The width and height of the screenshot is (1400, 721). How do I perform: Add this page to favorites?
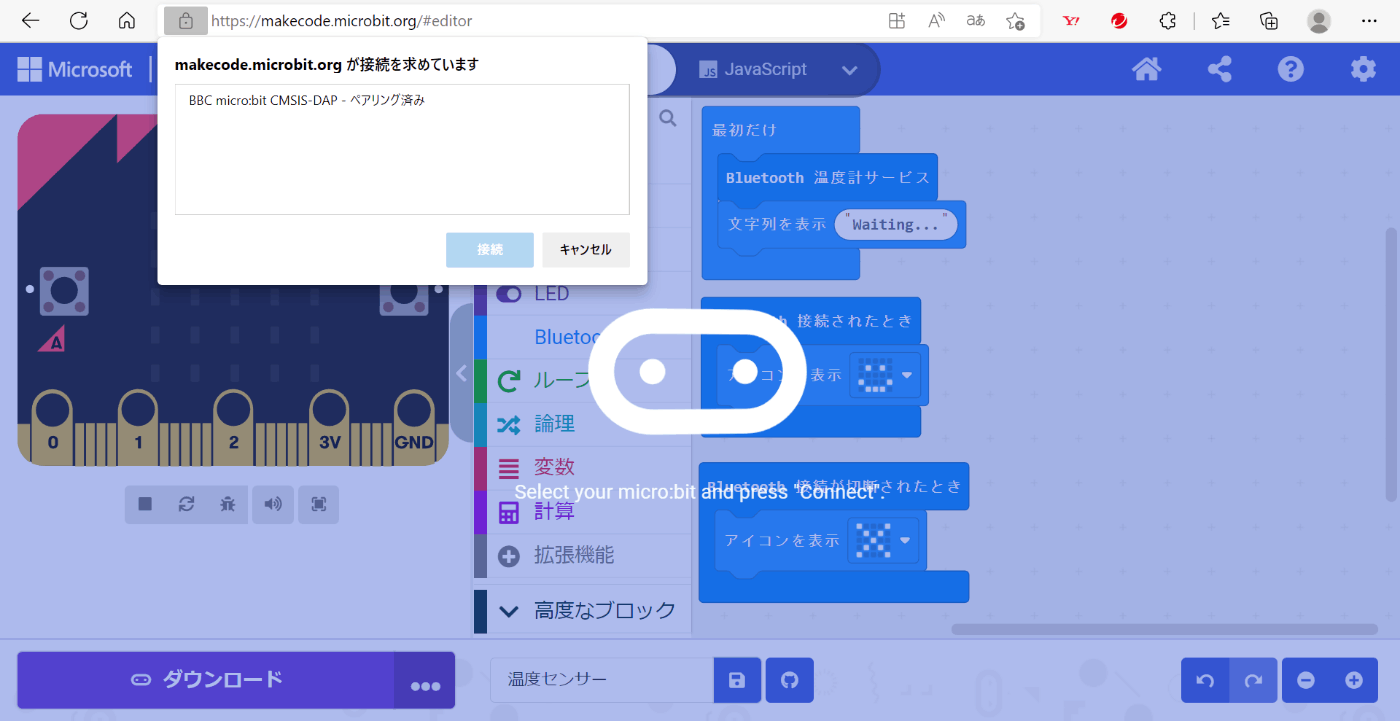(x=1015, y=20)
